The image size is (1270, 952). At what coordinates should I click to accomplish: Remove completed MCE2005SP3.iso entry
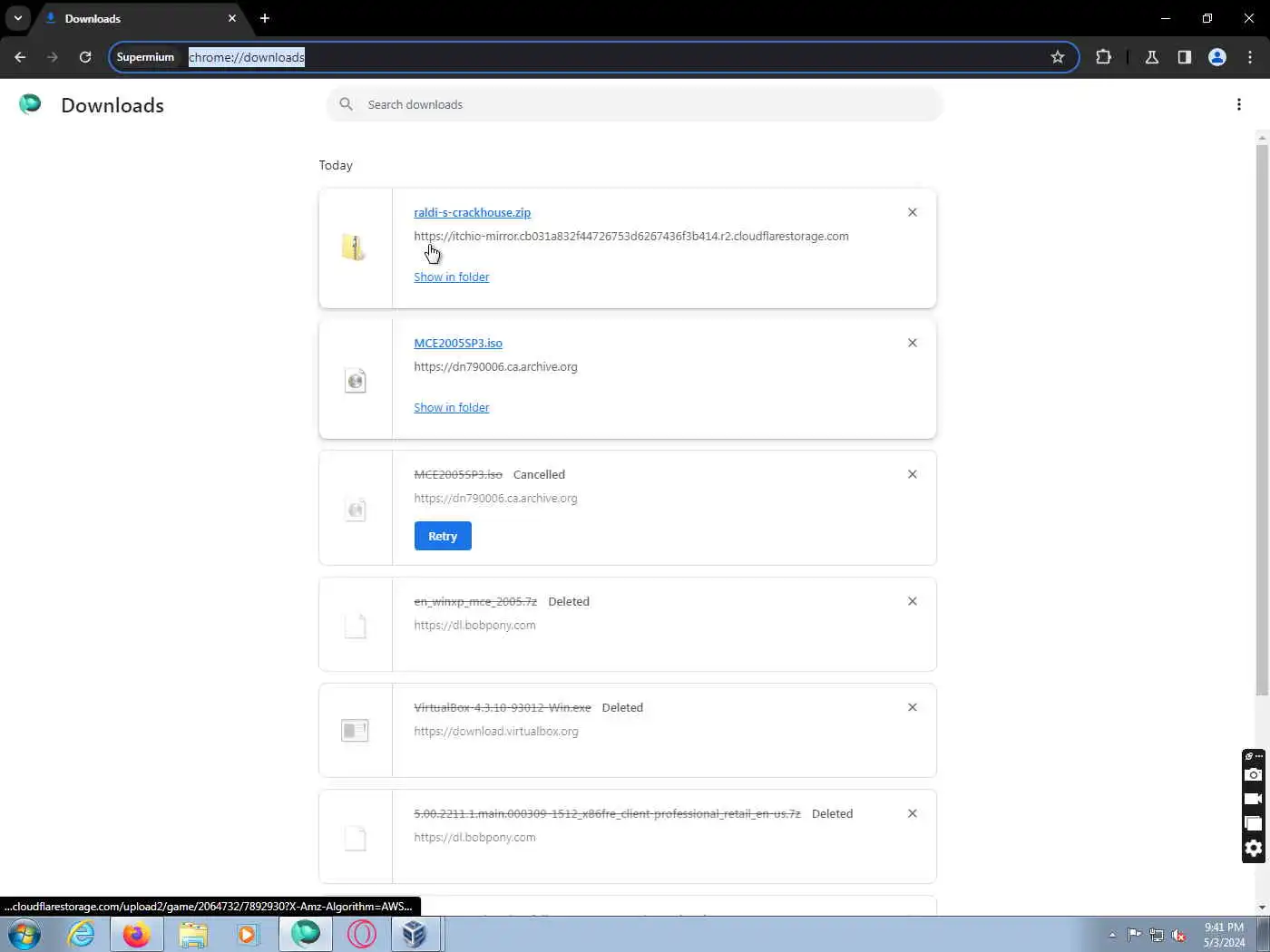click(x=913, y=343)
